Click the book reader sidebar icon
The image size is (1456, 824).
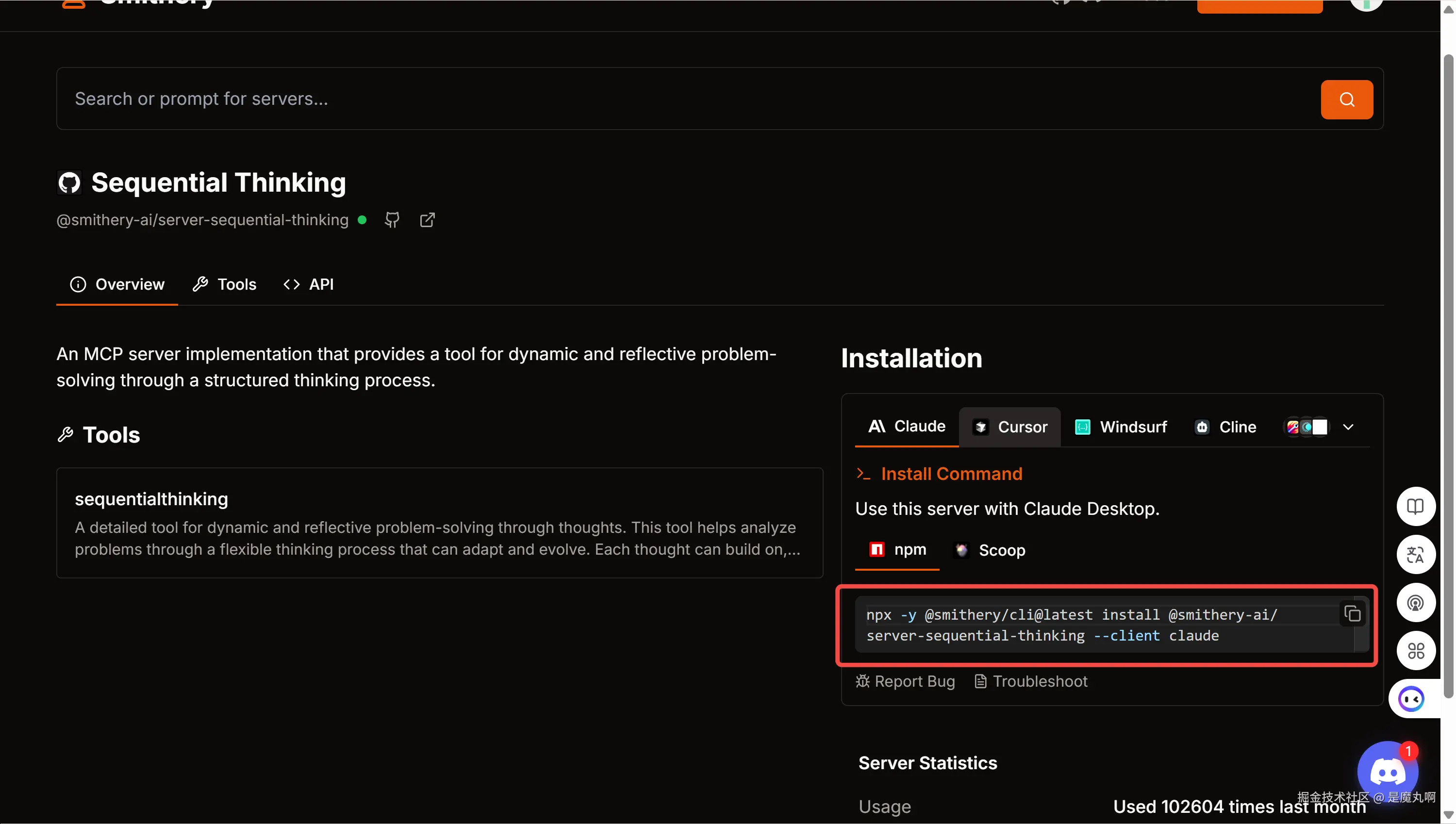[1415, 506]
